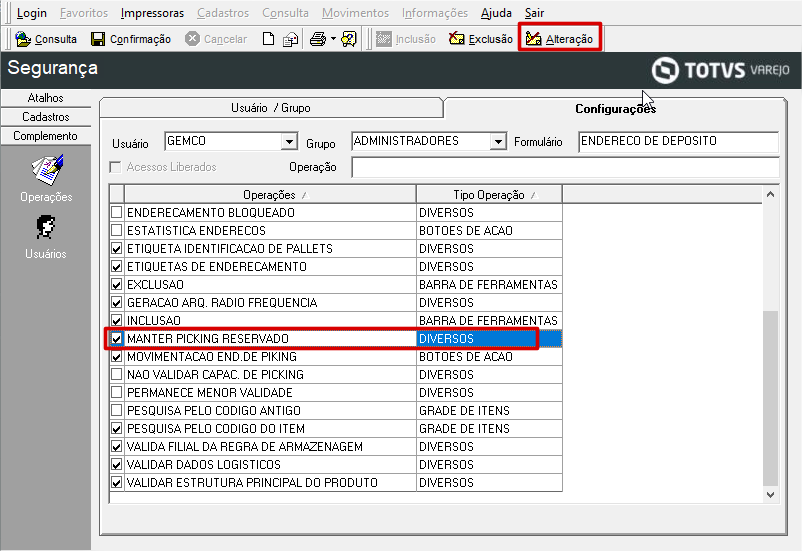This screenshot has height=551, width=802.
Task: Click the Inclusão toolbar button
Action: tap(406, 39)
